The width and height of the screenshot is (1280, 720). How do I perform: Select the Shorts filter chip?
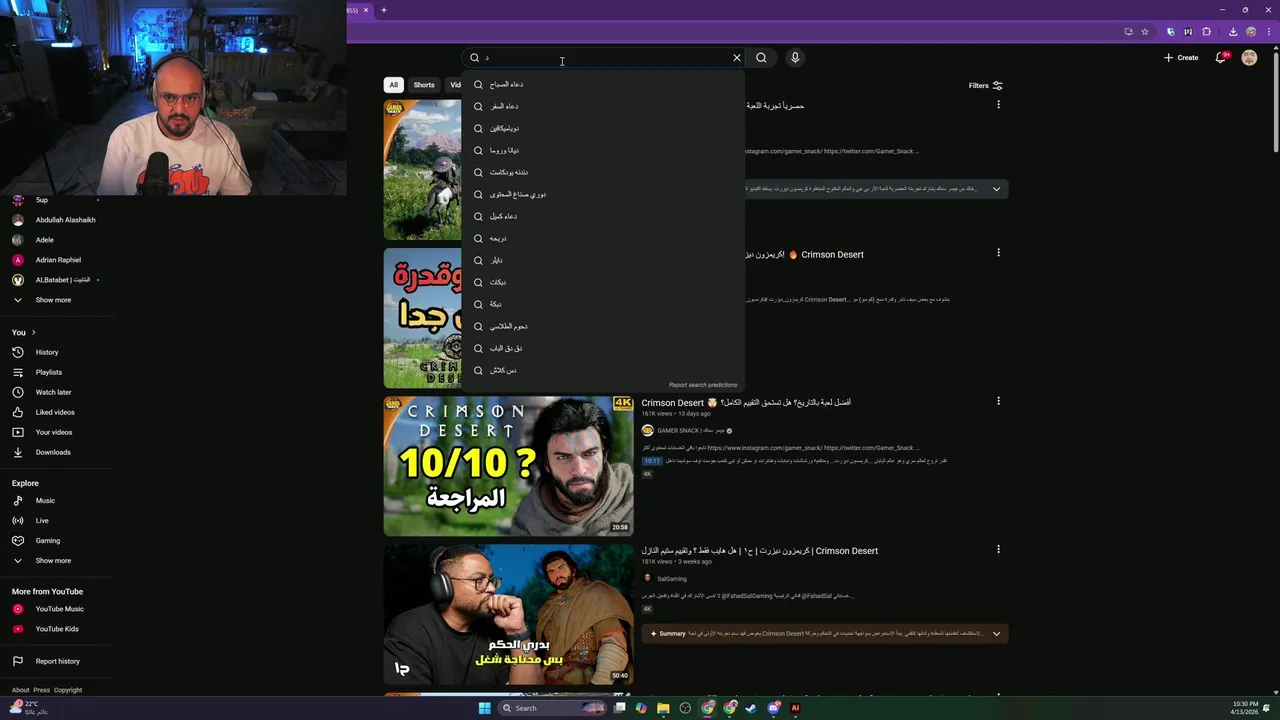click(424, 85)
